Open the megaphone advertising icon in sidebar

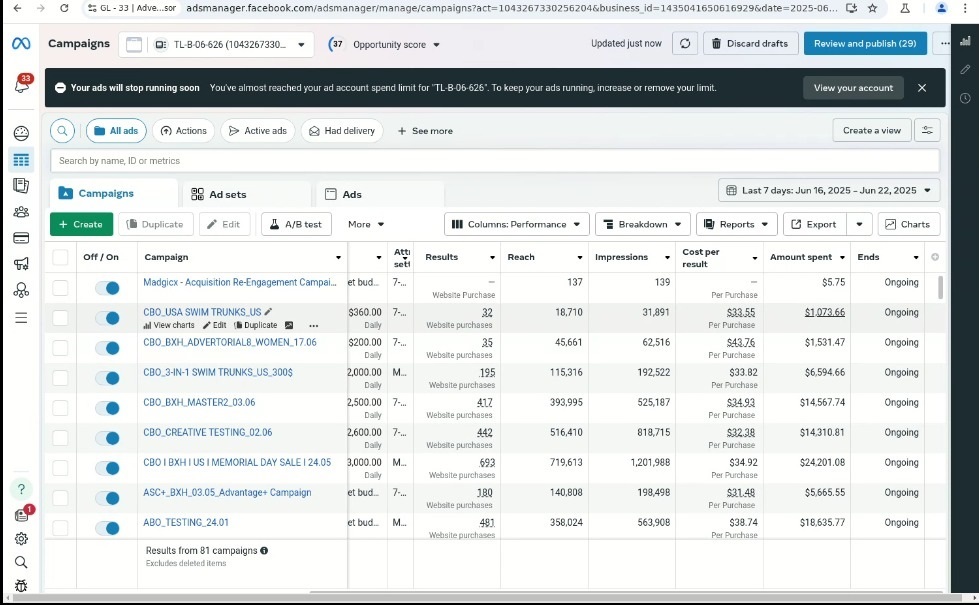(21, 264)
